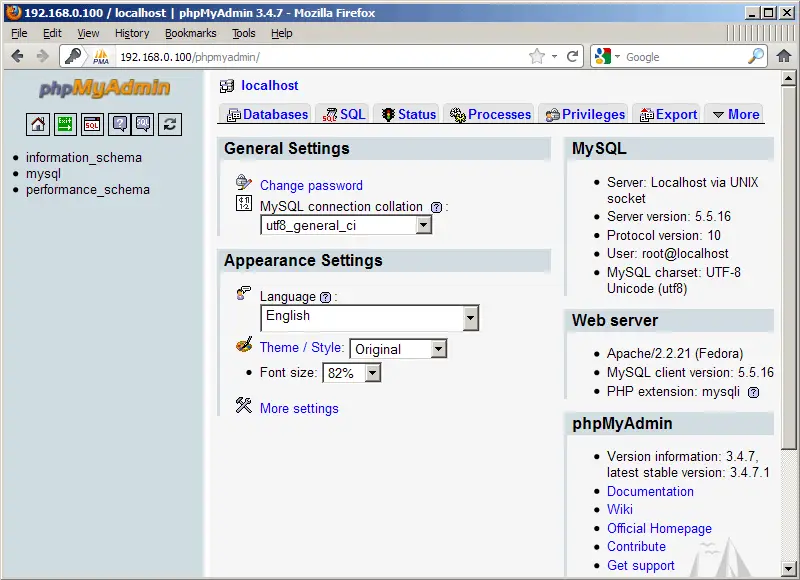Open the View menu
800x580 pixels.
coord(88,33)
